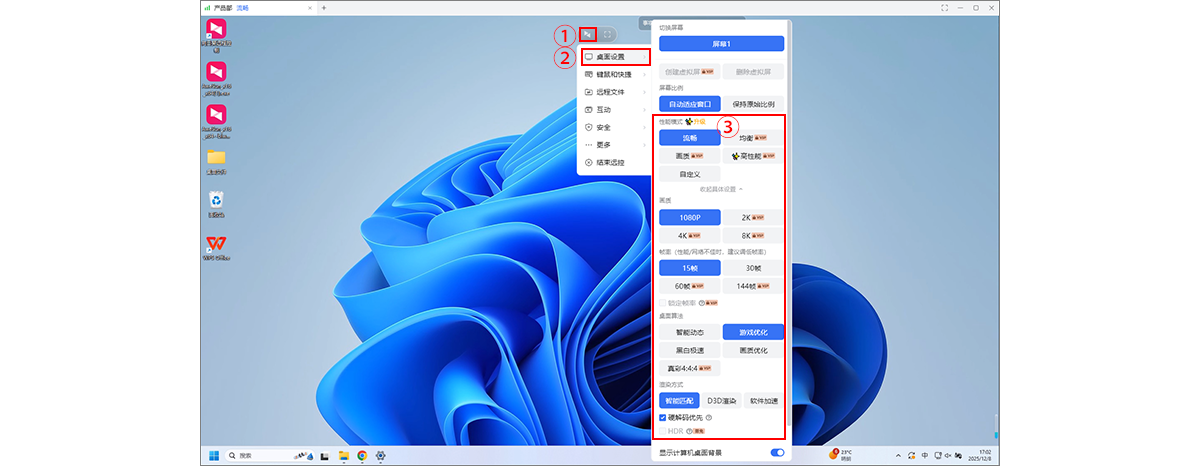
Task: Add a new session tab with plus
Action: pos(323,7)
